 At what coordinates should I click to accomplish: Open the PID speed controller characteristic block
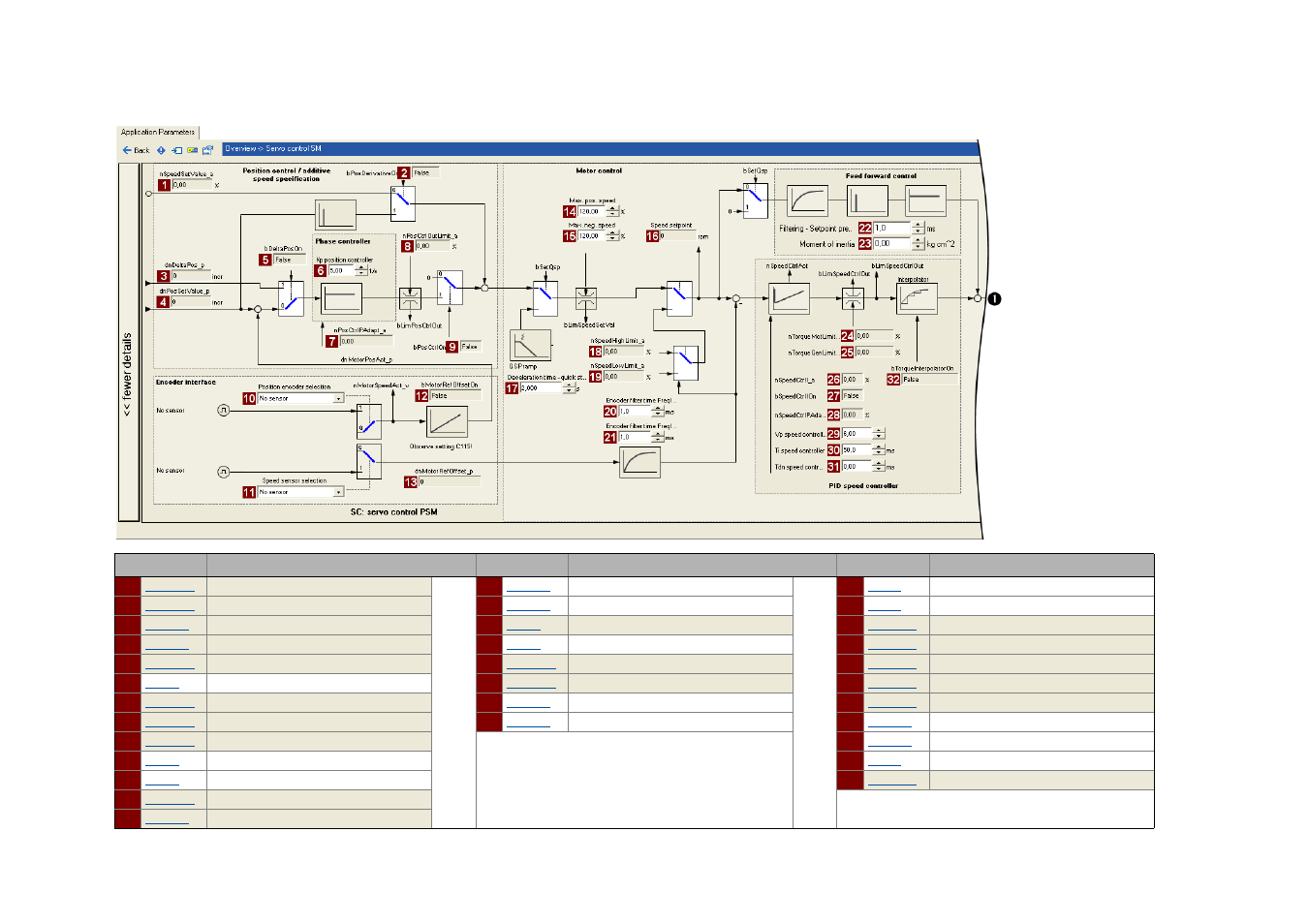tap(789, 298)
